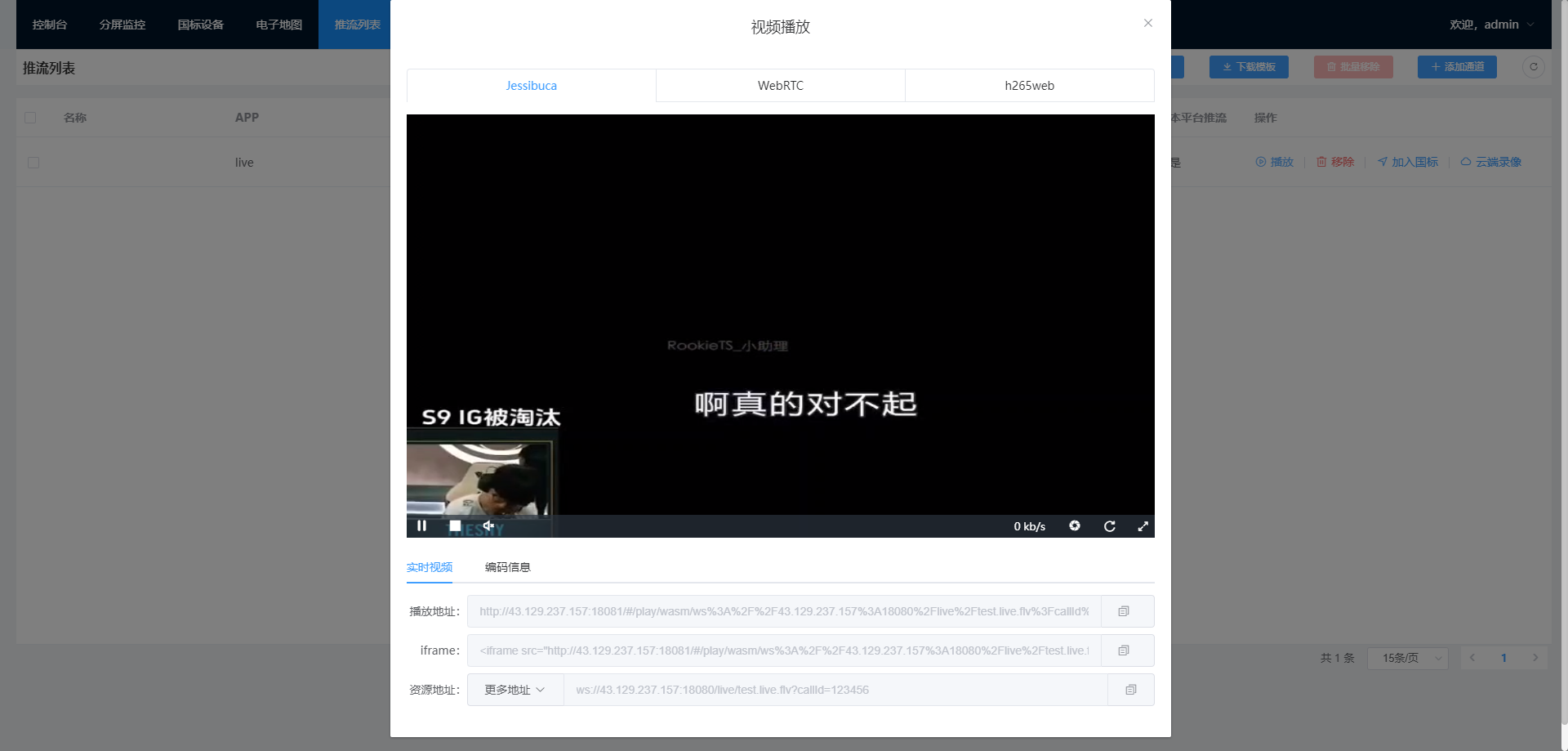Click the 批量移除 button
The width and height of the screenshot is (1568, 751).
click(x=1353, y=67)
